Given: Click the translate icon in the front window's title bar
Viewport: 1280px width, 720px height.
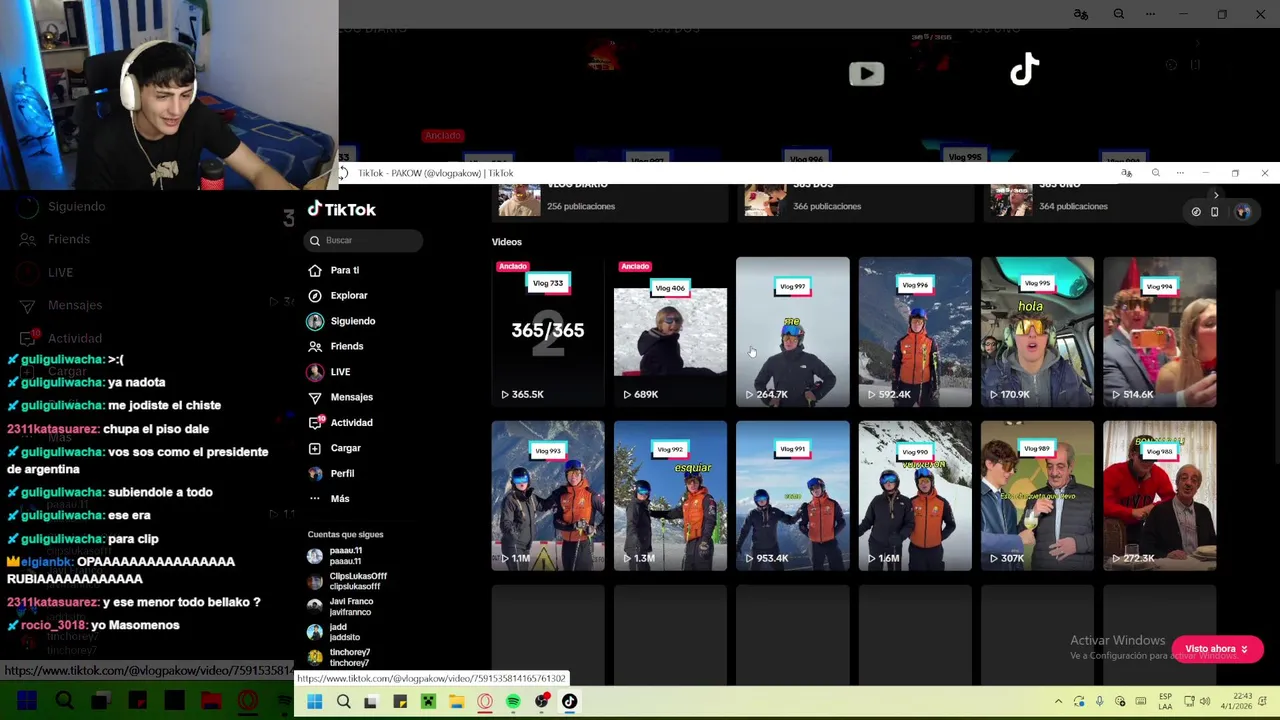Looking at the screenshot, I should [1127, 173].
